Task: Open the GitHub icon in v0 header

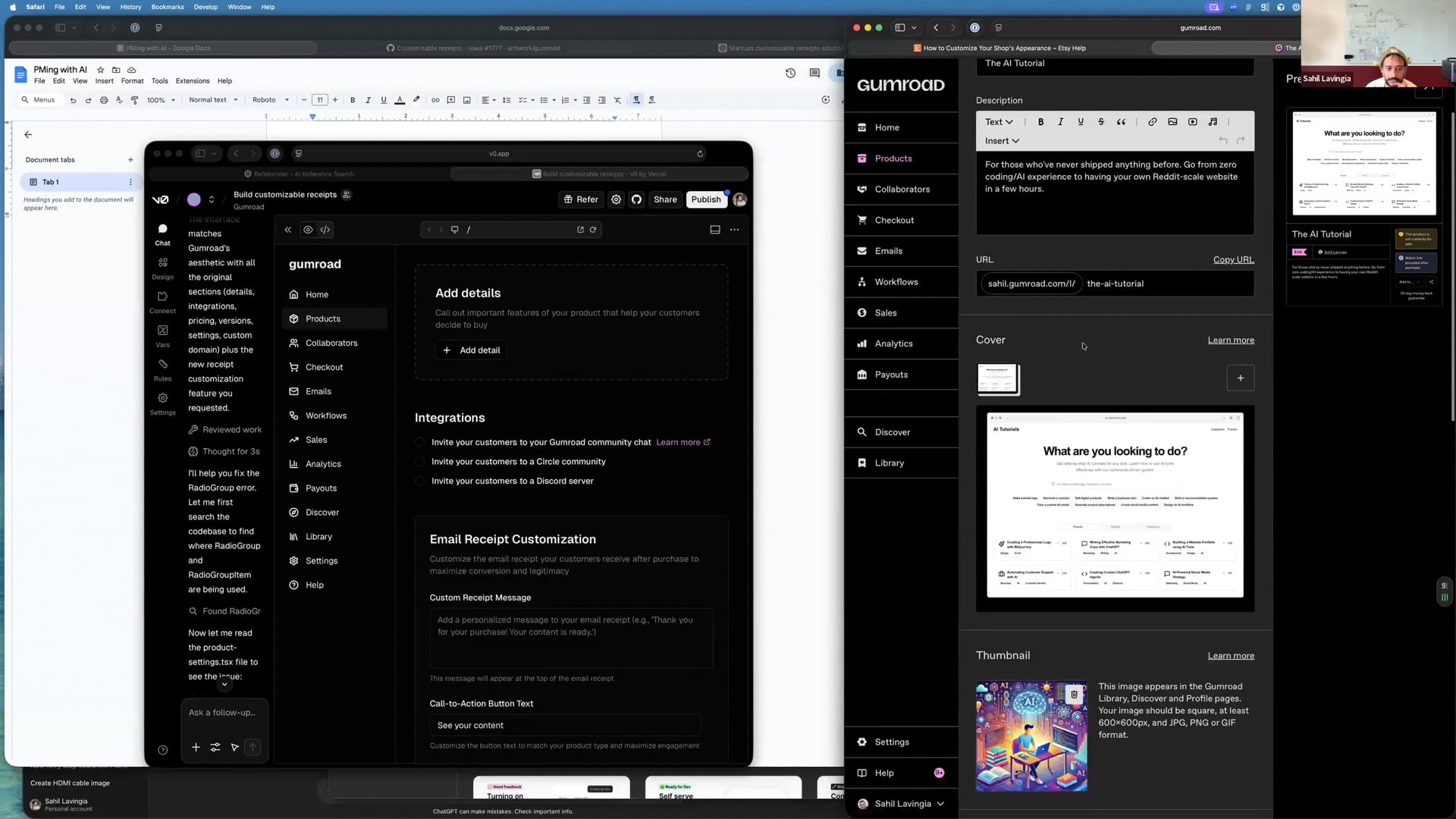Action: 636,199
